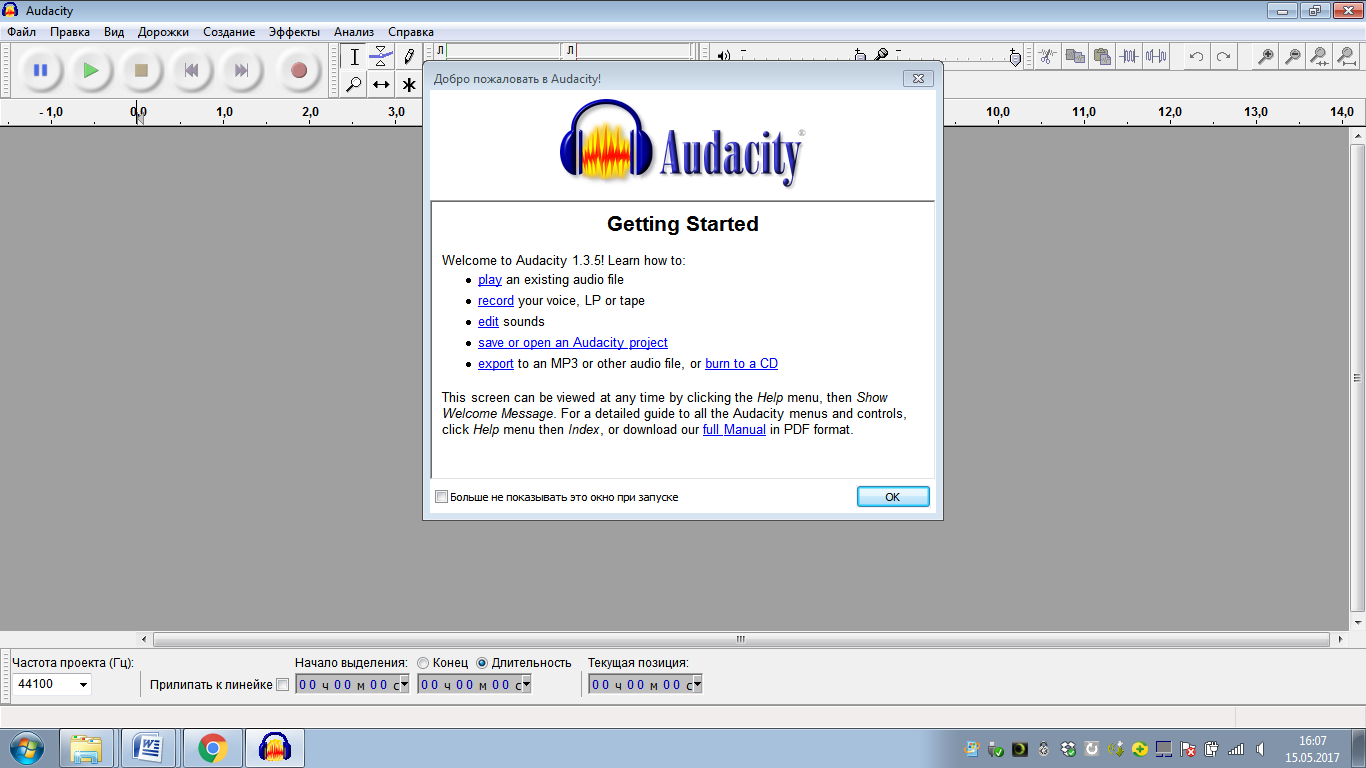Follow the 'burn to a CD' link
The image size is (1366, 768).
741,364
